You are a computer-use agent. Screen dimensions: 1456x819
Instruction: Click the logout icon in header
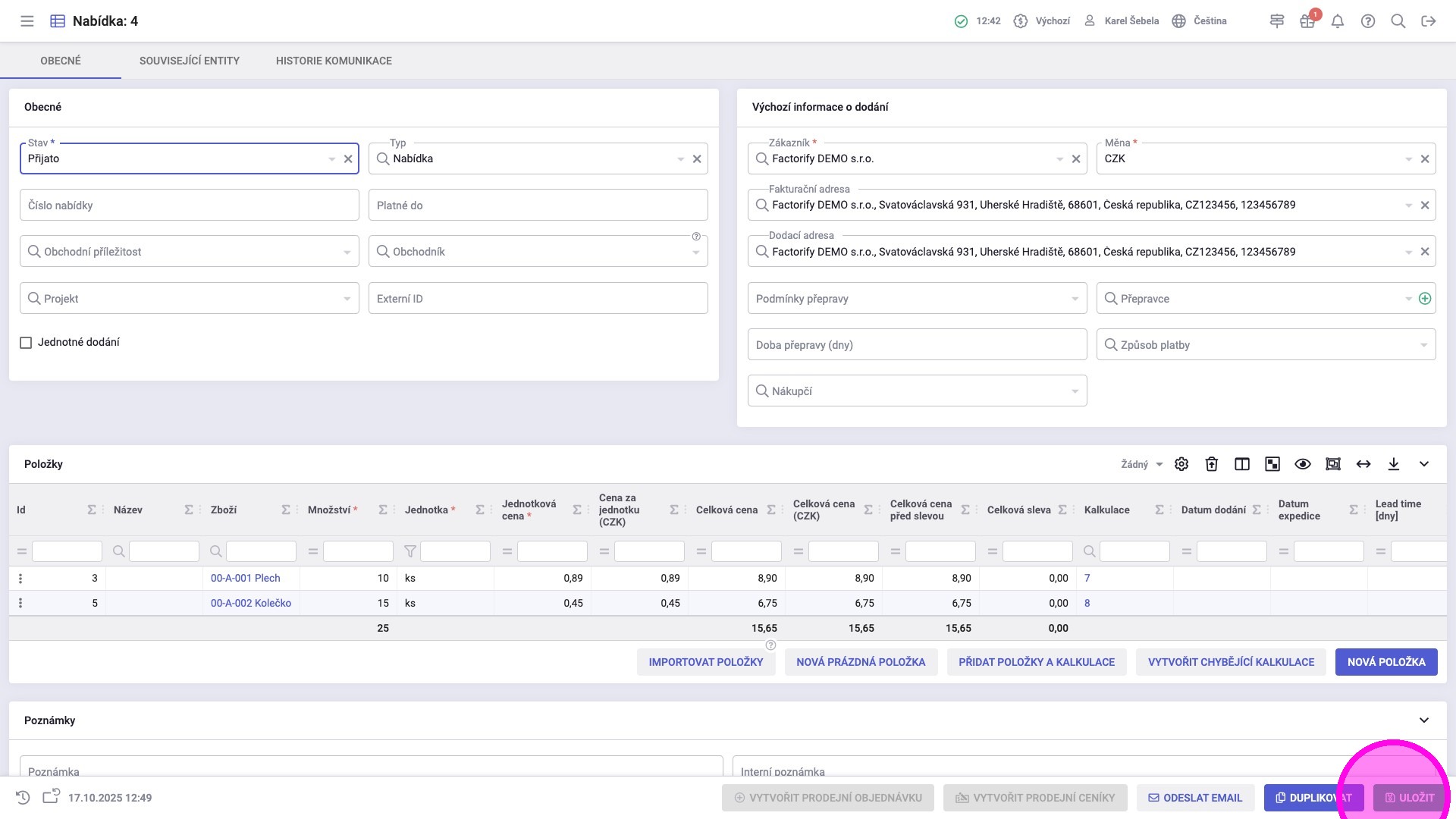[x=1429, y=21]
